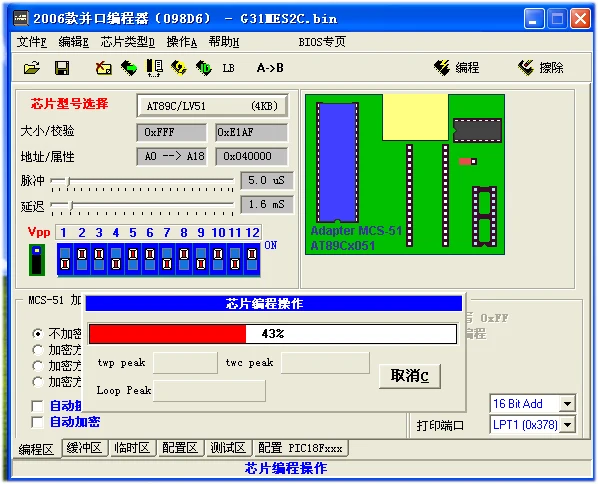Click the yellow chip erase toolbar icon
This screenshot has width=598, height=484.
pos(103,68)
